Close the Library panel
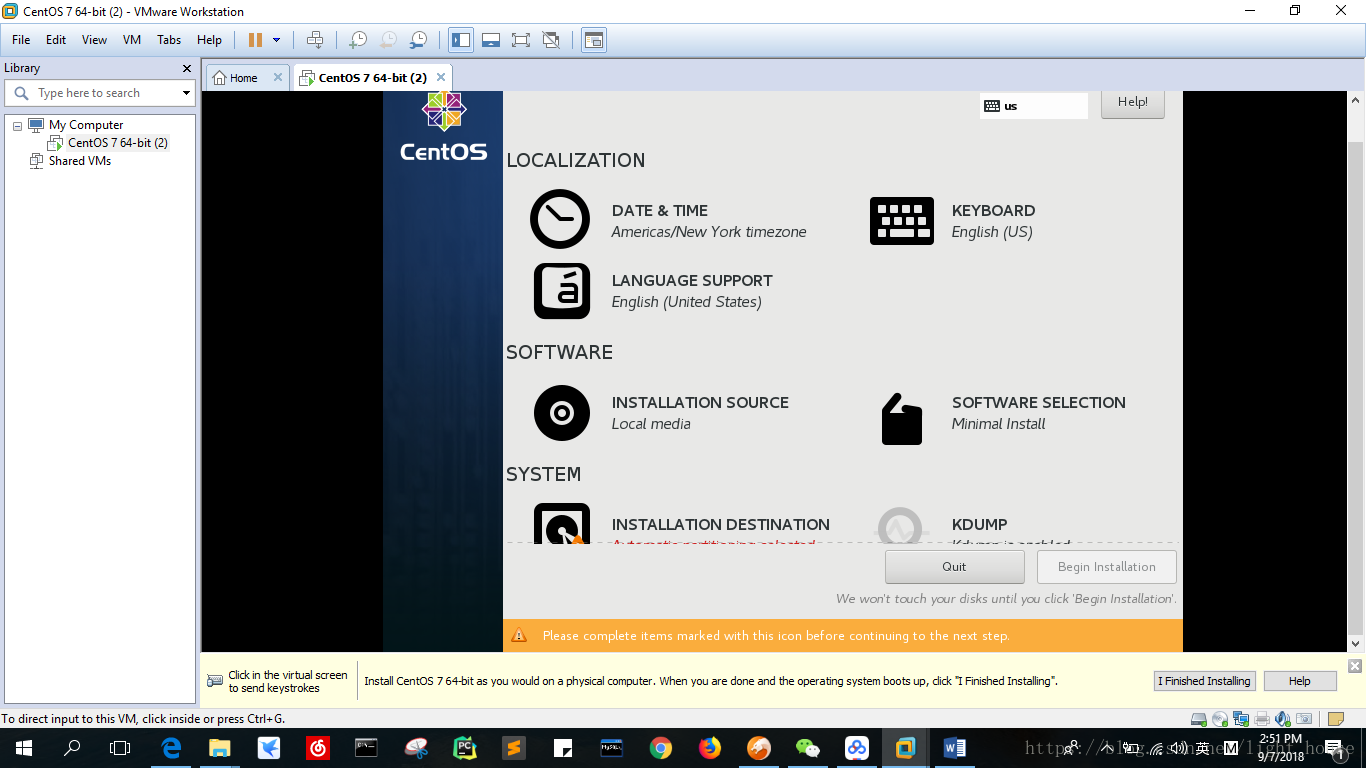This screenshot has width=1366, height=768. point(186,68)
